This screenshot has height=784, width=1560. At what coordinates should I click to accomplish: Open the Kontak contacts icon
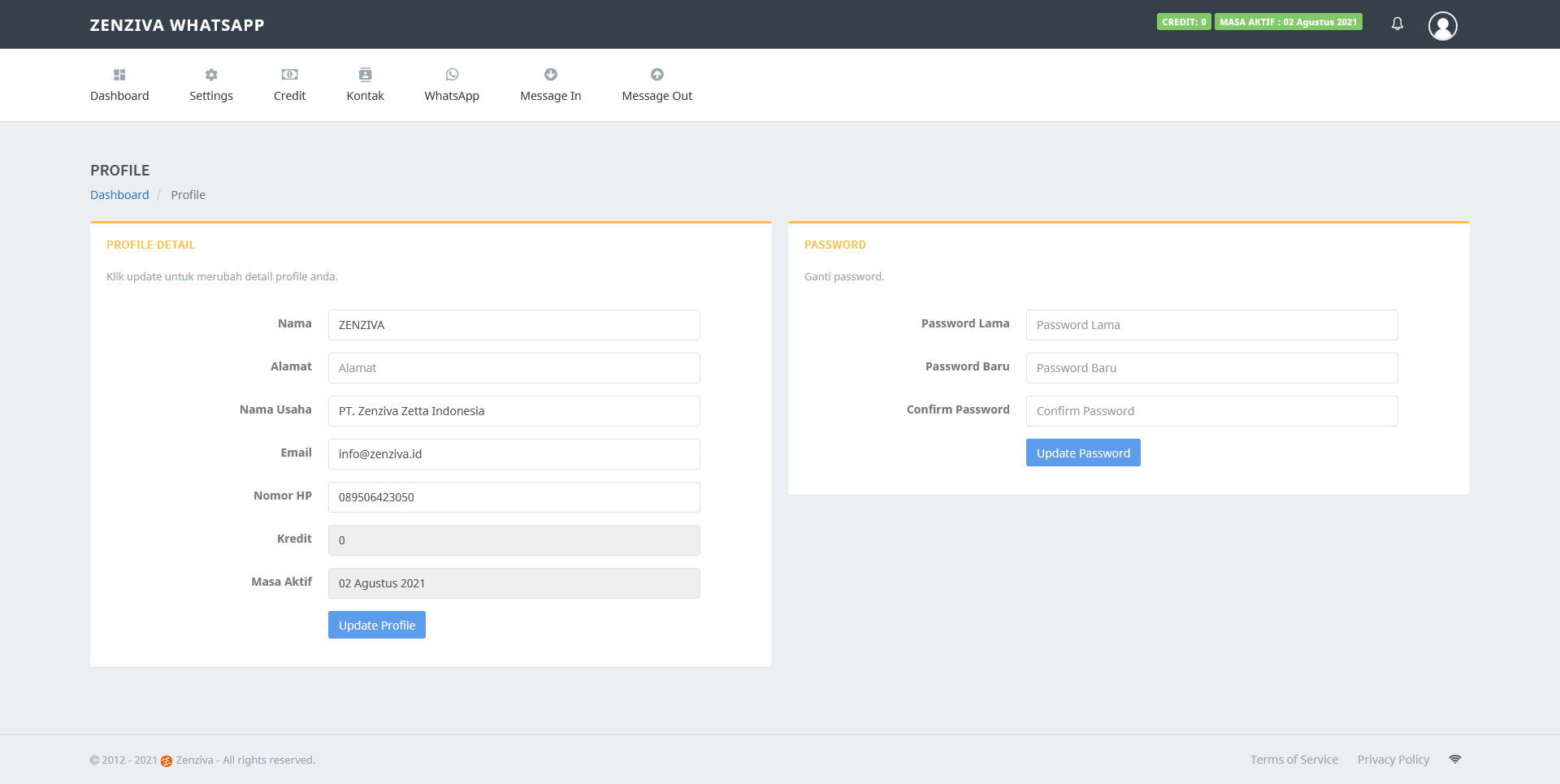click(x=366, y=75)
